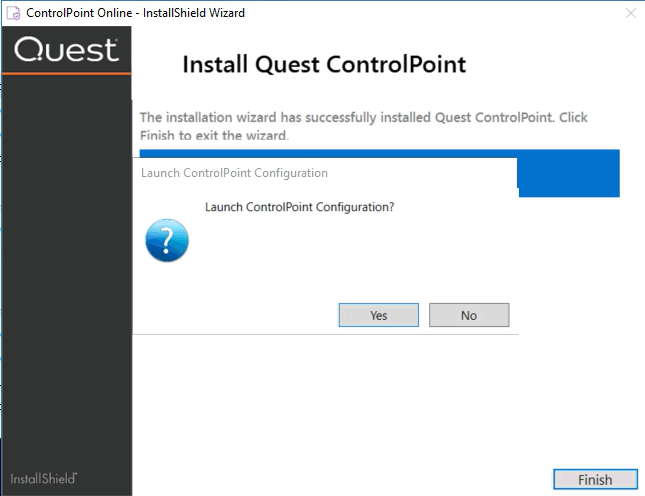Click the Launch ControlPoint Configuration dialog title
645x496 pixels.
[235, 173]
